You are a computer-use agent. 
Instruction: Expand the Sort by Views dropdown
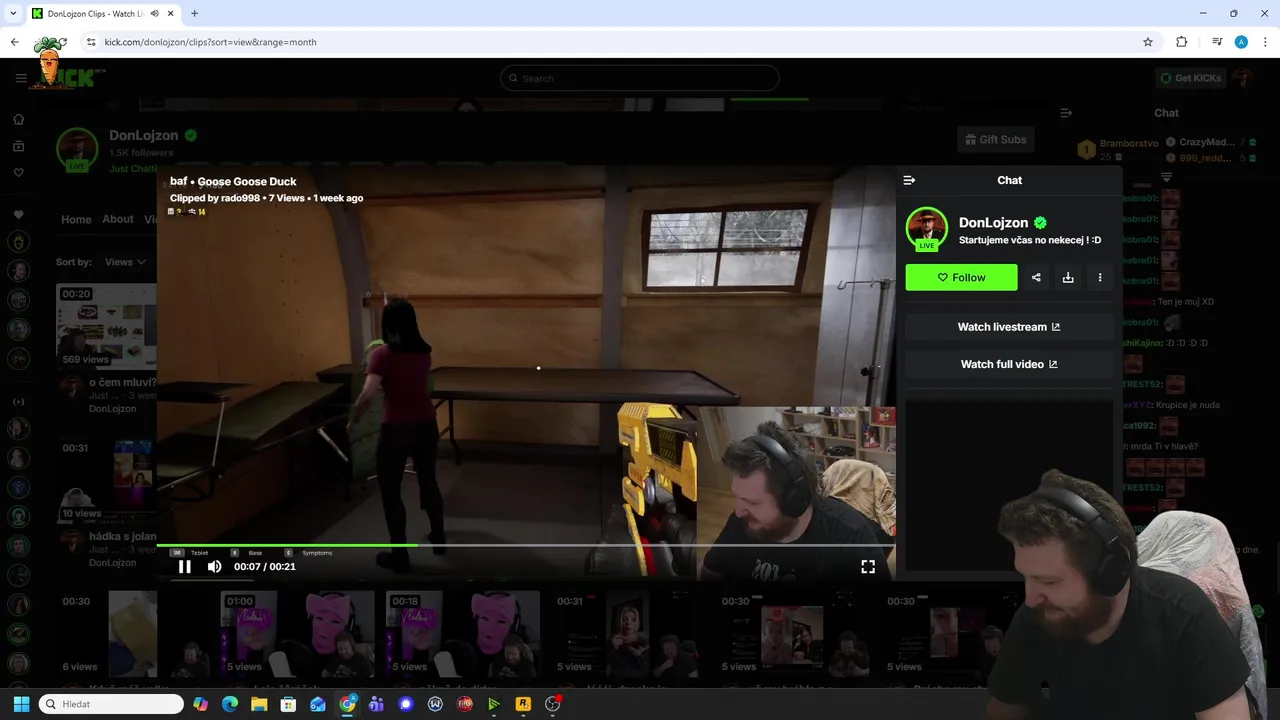click(125, 262)
